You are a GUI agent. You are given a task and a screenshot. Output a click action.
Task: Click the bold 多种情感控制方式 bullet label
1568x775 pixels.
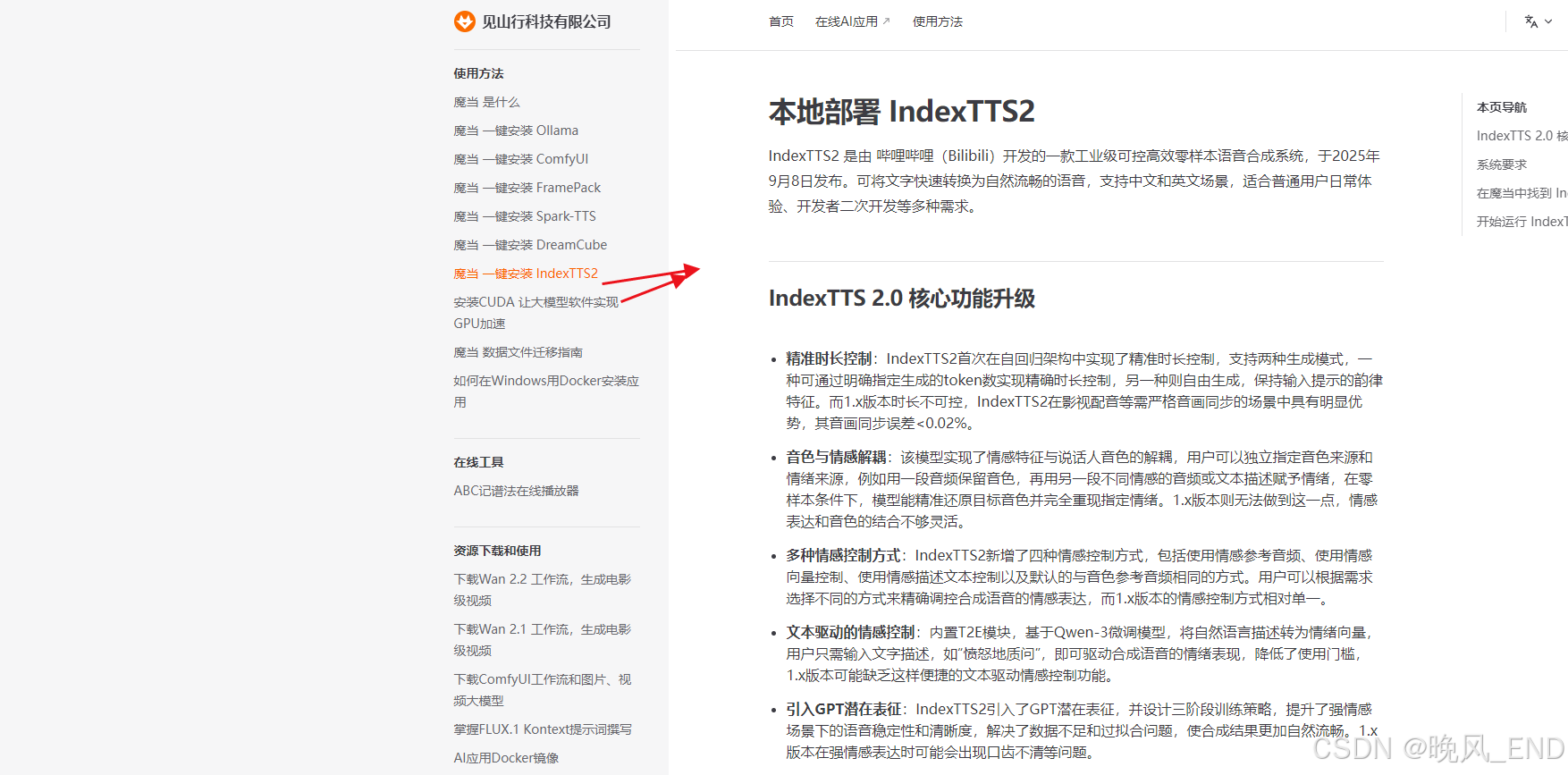843,555
